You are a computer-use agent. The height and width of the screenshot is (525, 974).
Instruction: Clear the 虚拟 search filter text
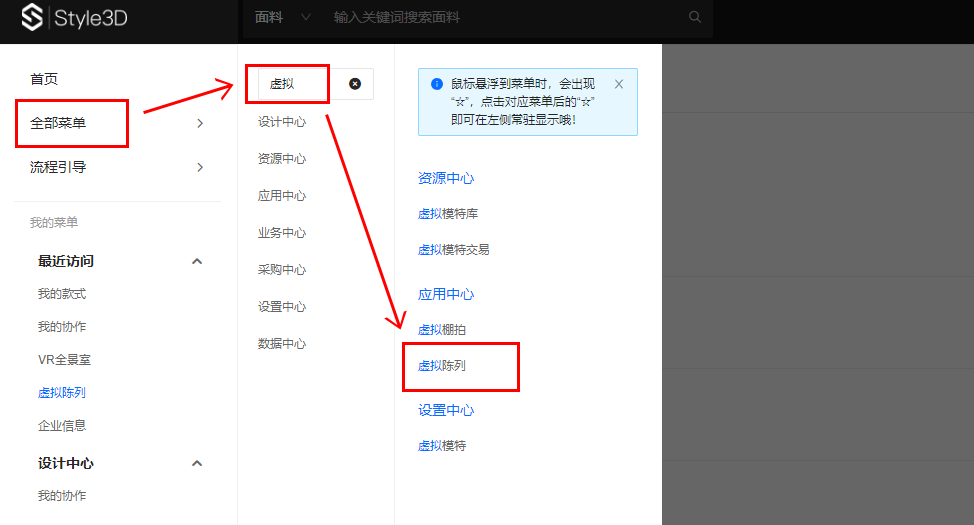click(x=355, y=84)
